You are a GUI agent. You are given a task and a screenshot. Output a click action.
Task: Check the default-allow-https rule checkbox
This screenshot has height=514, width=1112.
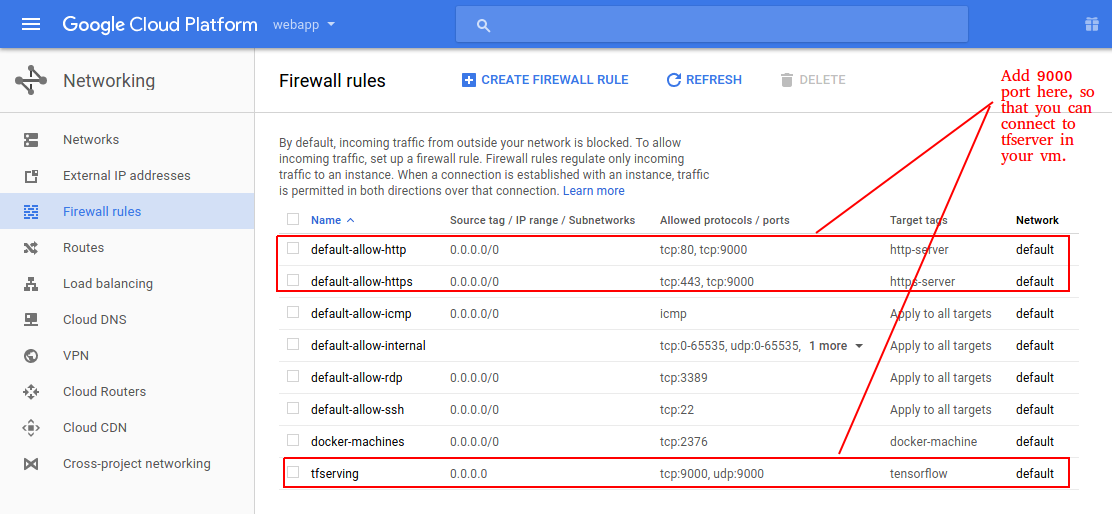(x=293, y=280)
